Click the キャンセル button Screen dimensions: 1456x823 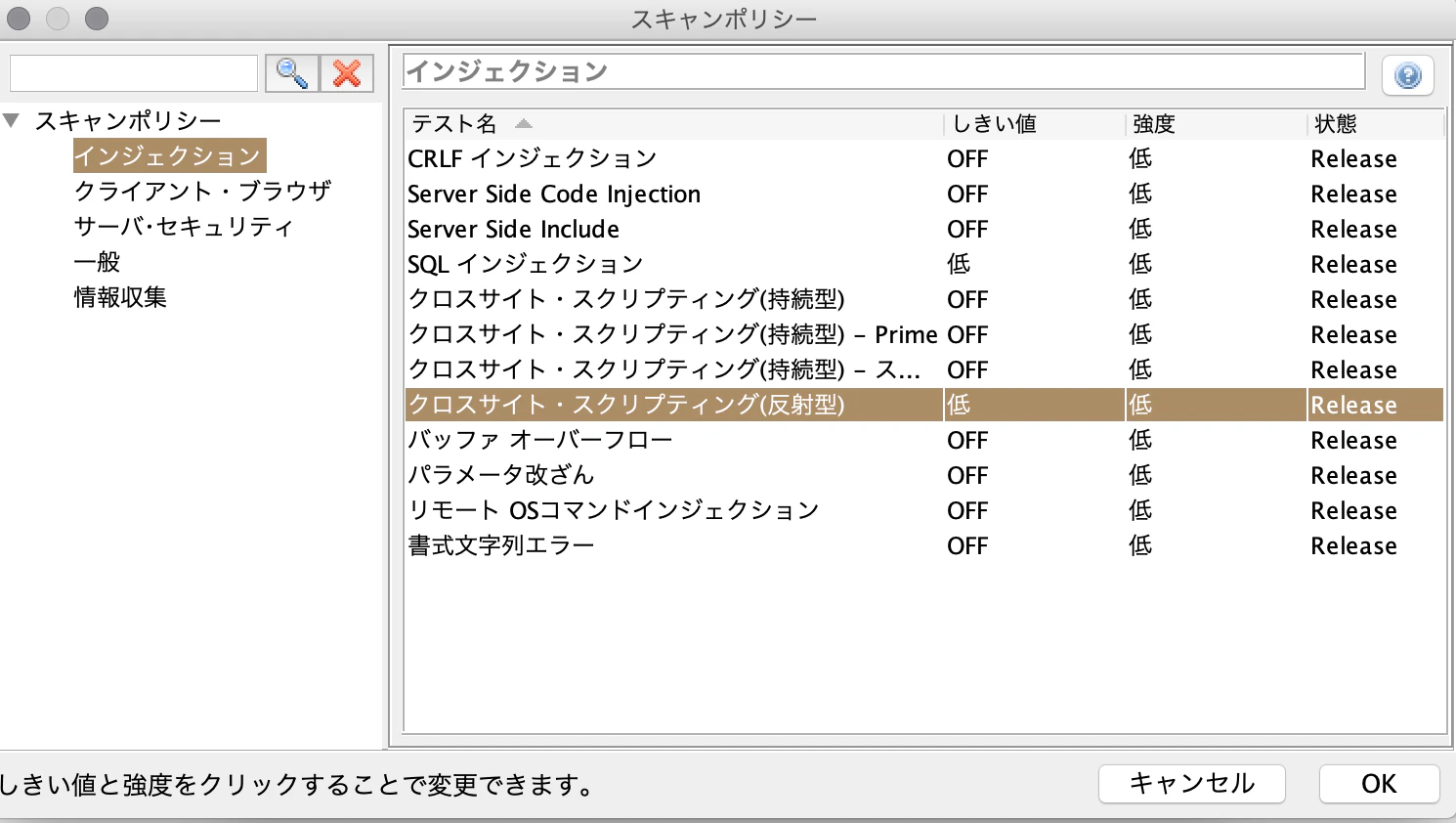(1192, 784)
